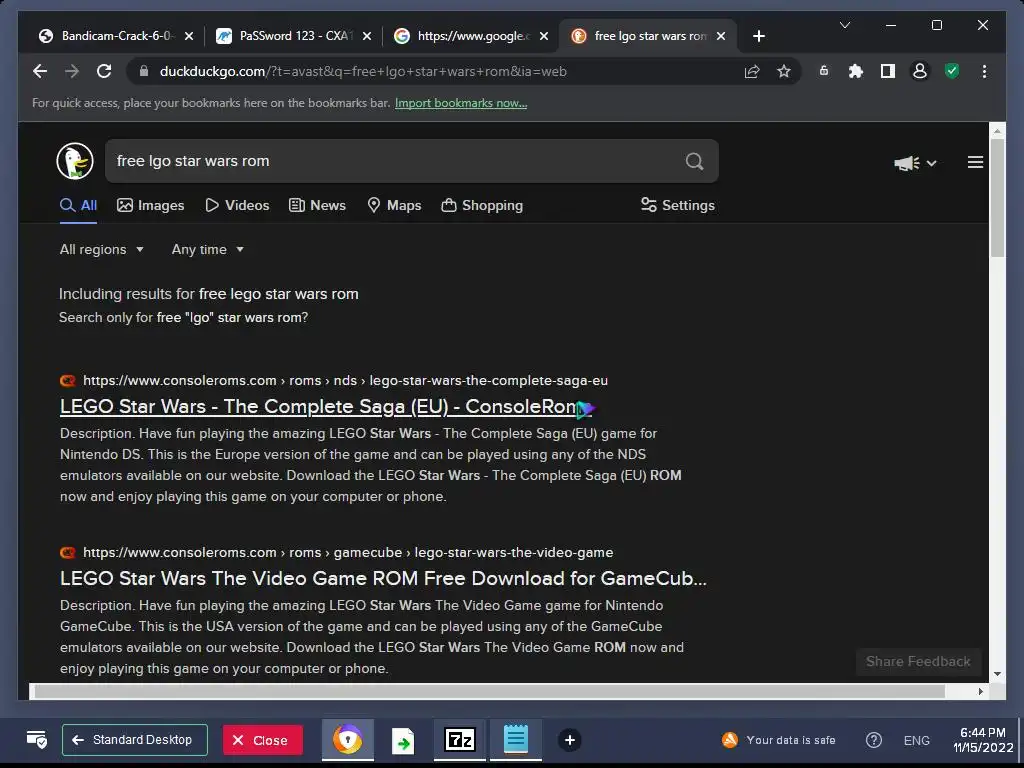The width and height of the screenshot is (1024, 768).
Task: Close the Google tab
Action: (544, 36)
